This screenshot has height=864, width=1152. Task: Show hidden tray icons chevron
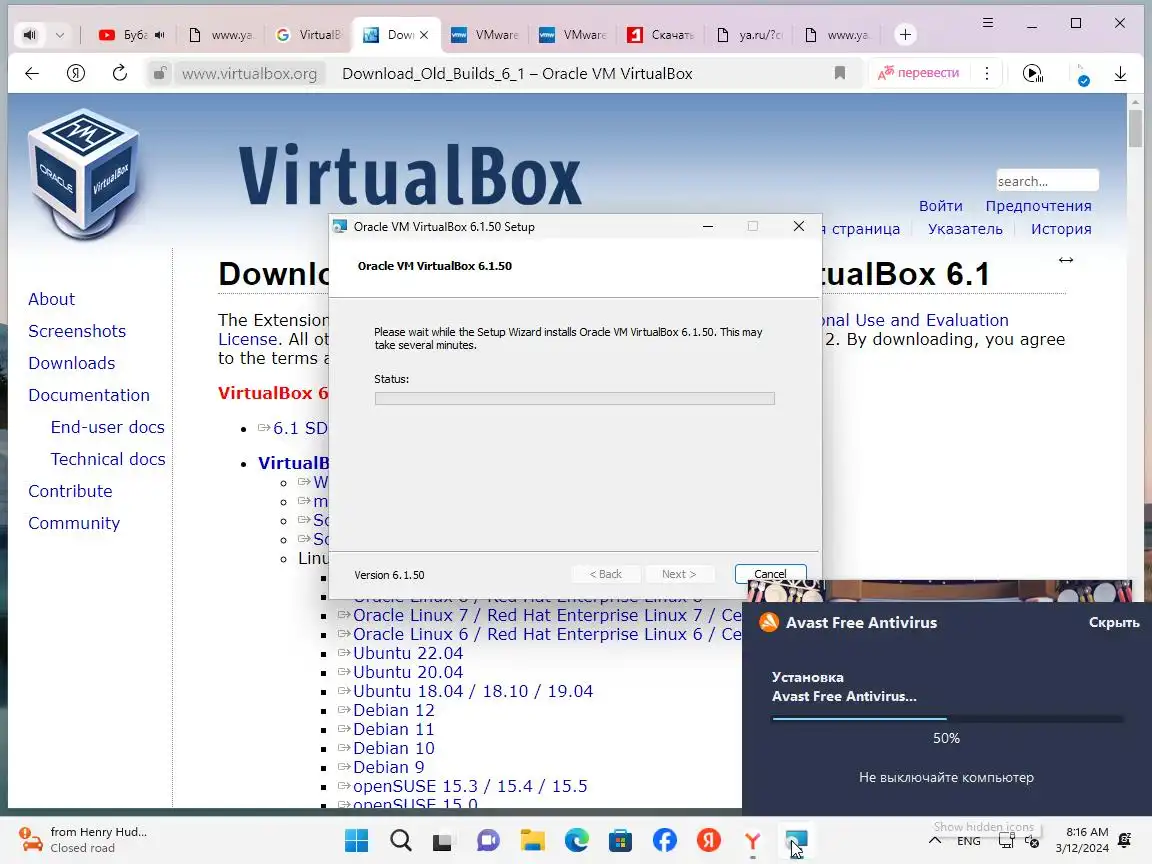pos(935,840)
